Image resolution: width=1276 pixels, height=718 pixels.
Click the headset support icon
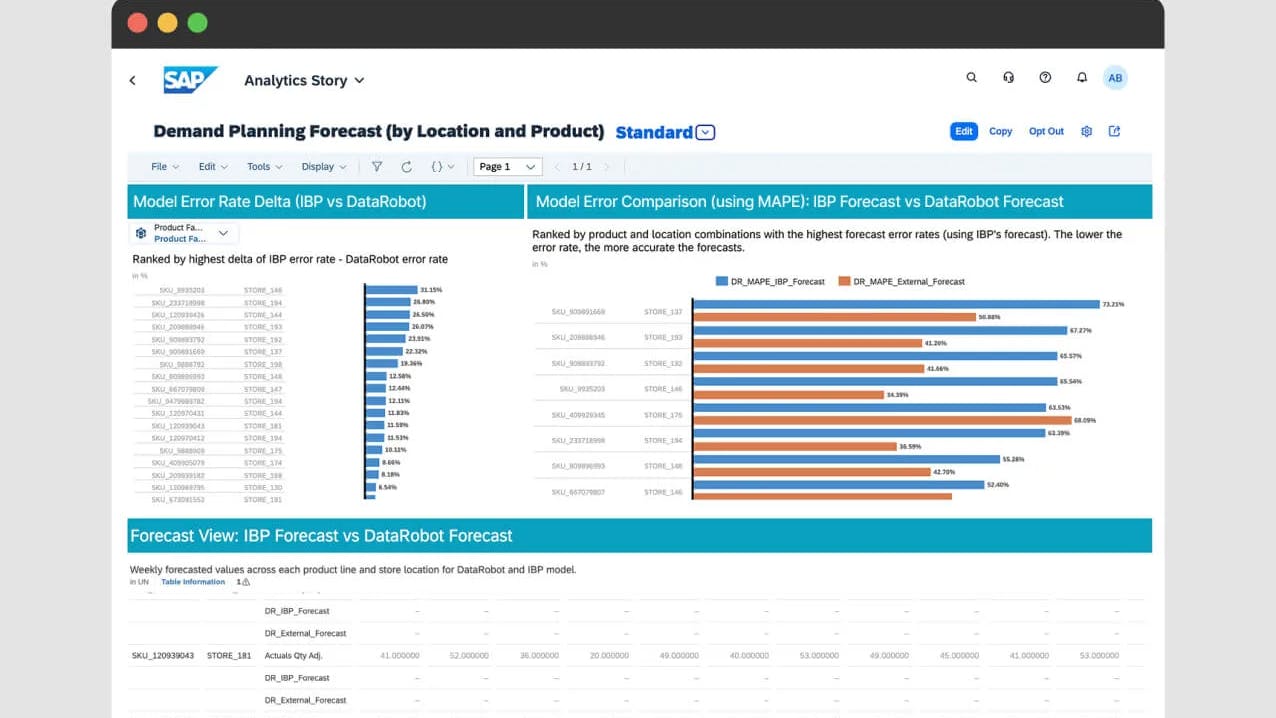1008,77
